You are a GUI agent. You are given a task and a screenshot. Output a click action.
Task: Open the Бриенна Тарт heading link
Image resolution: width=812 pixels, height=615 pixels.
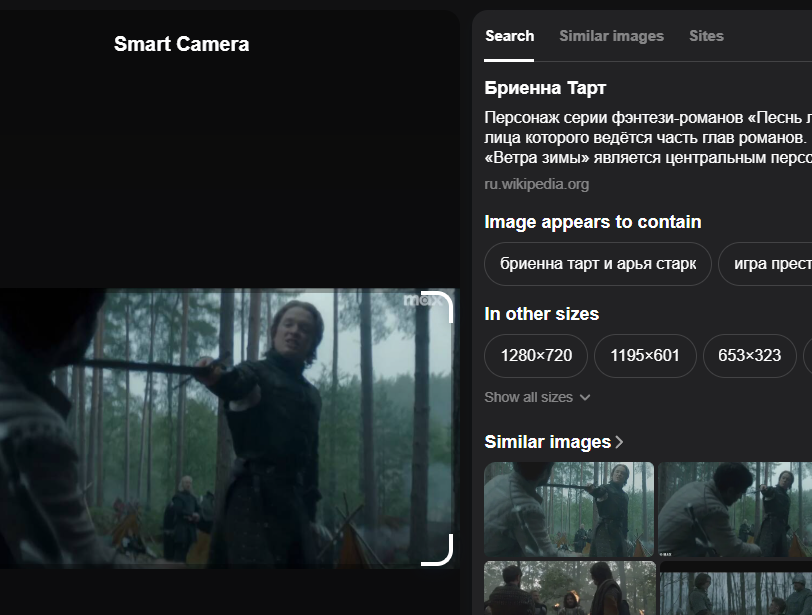[x=545, y=87]
